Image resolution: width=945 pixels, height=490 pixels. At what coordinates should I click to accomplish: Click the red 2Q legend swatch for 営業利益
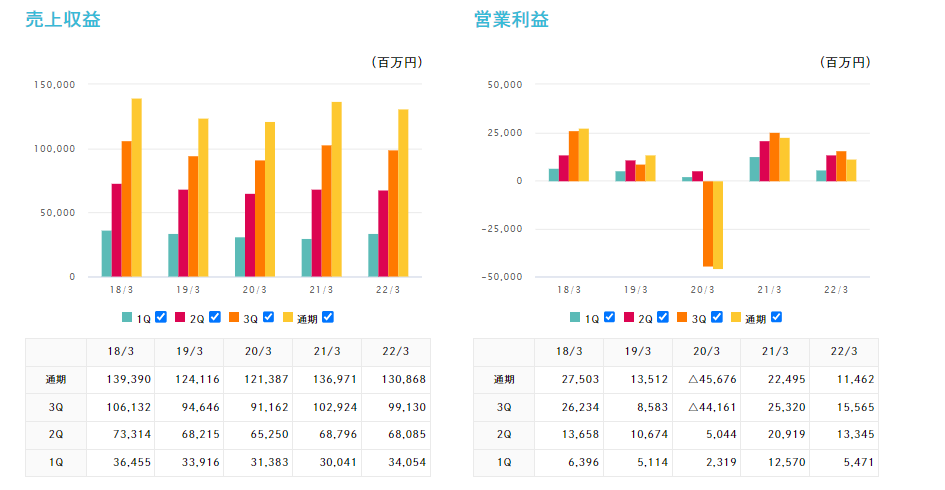click(x=629, y=318)
